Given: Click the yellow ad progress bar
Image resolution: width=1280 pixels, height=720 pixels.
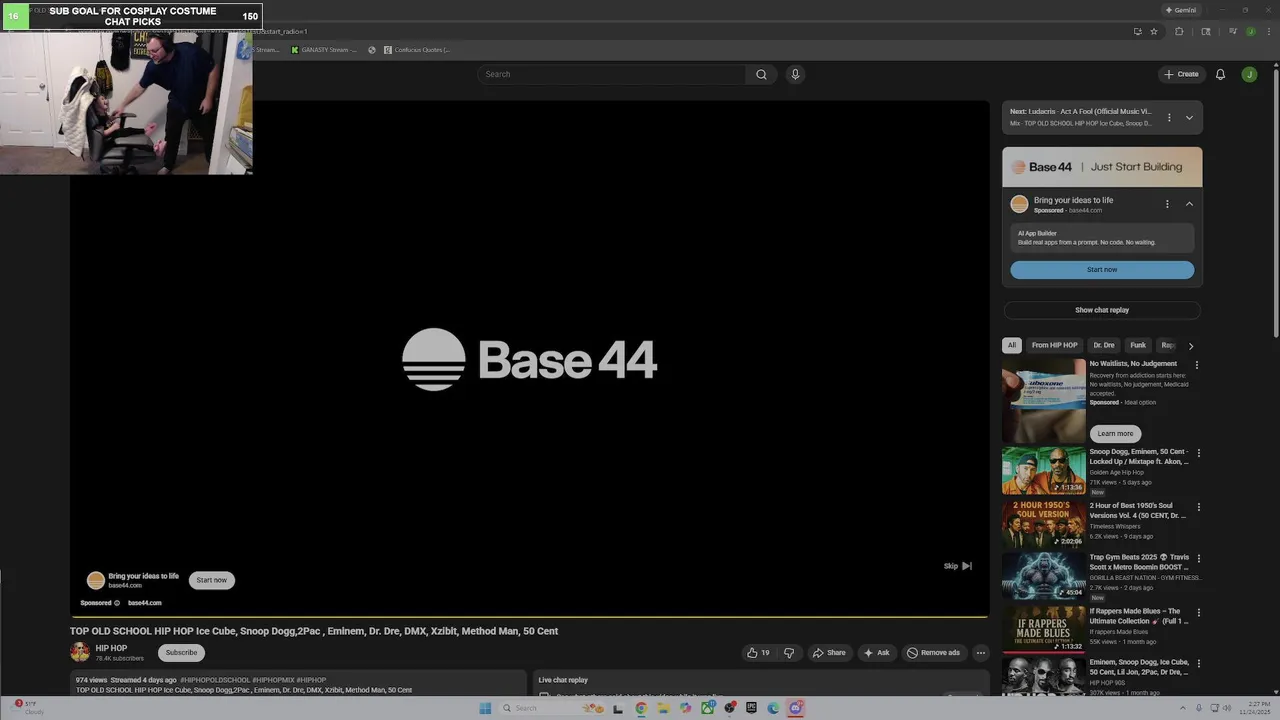Looking at the screenshot, I should [529, 617].
